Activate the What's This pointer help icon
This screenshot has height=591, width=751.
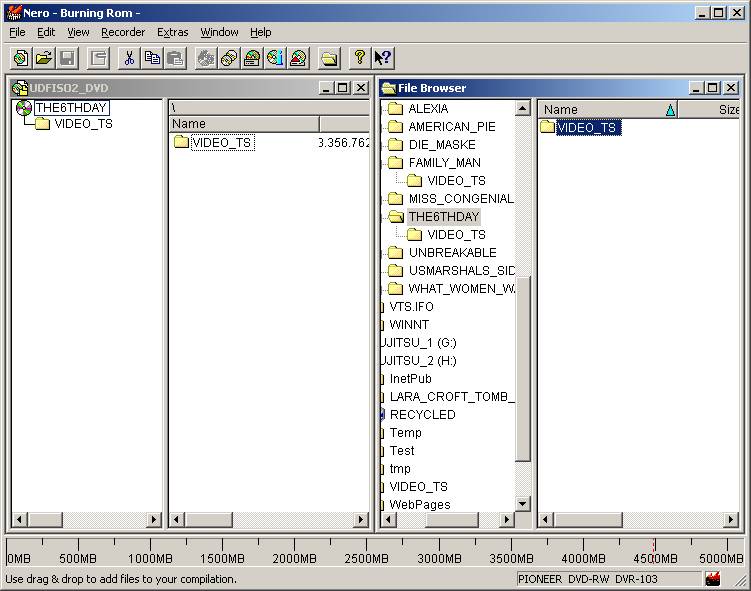coord(383,58)
